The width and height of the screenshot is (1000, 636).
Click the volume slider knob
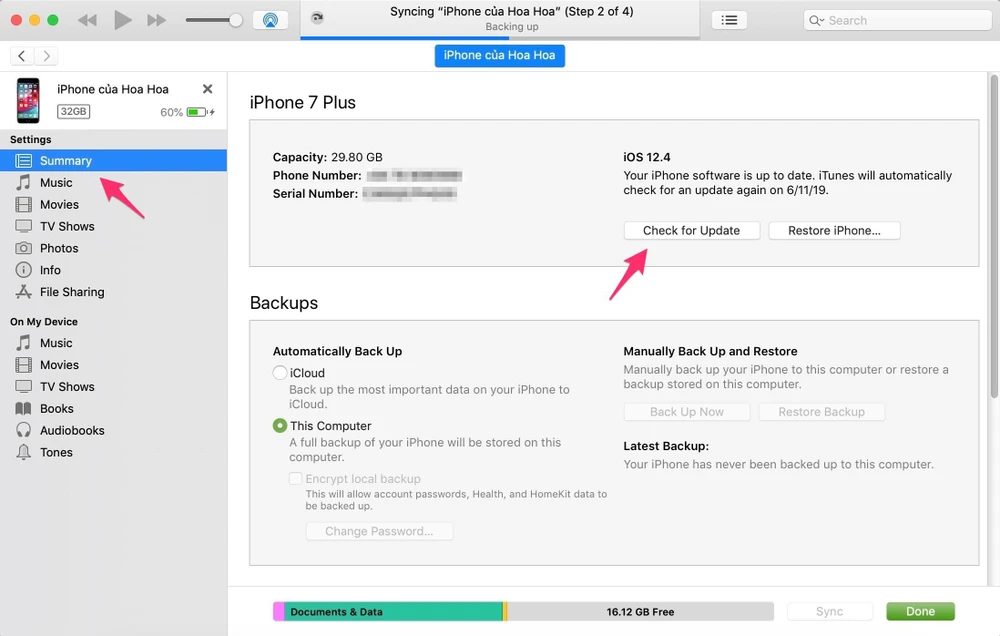tap(236, 20)
